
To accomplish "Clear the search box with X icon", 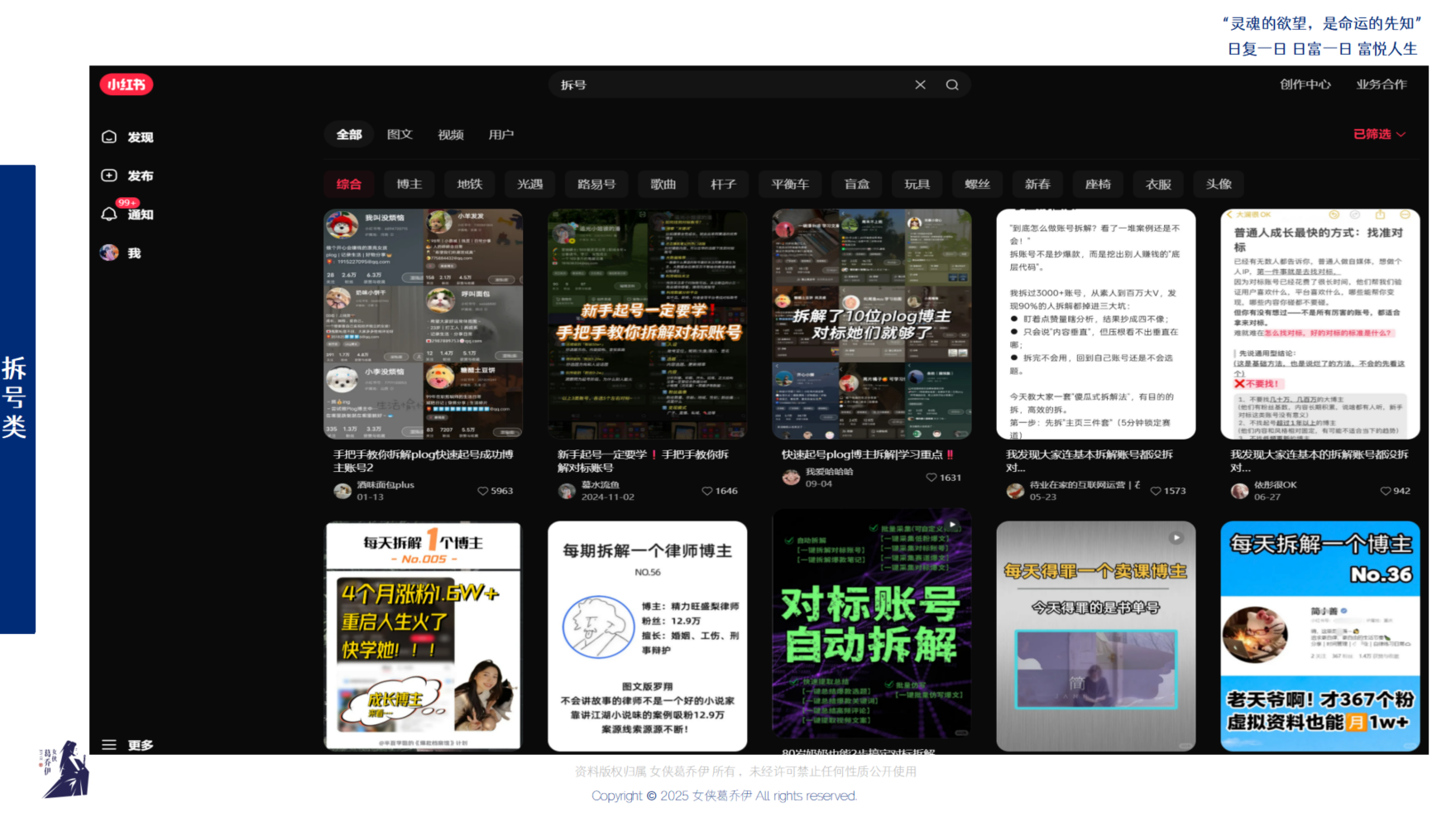I will [x=920, y=84].
